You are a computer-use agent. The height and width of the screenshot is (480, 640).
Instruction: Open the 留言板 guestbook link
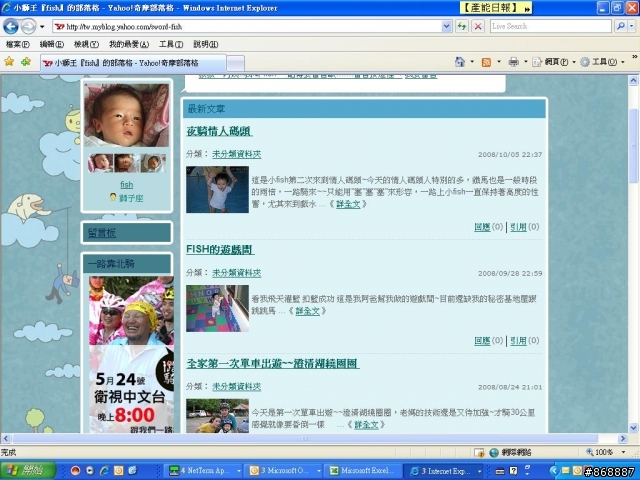point(102,233)
